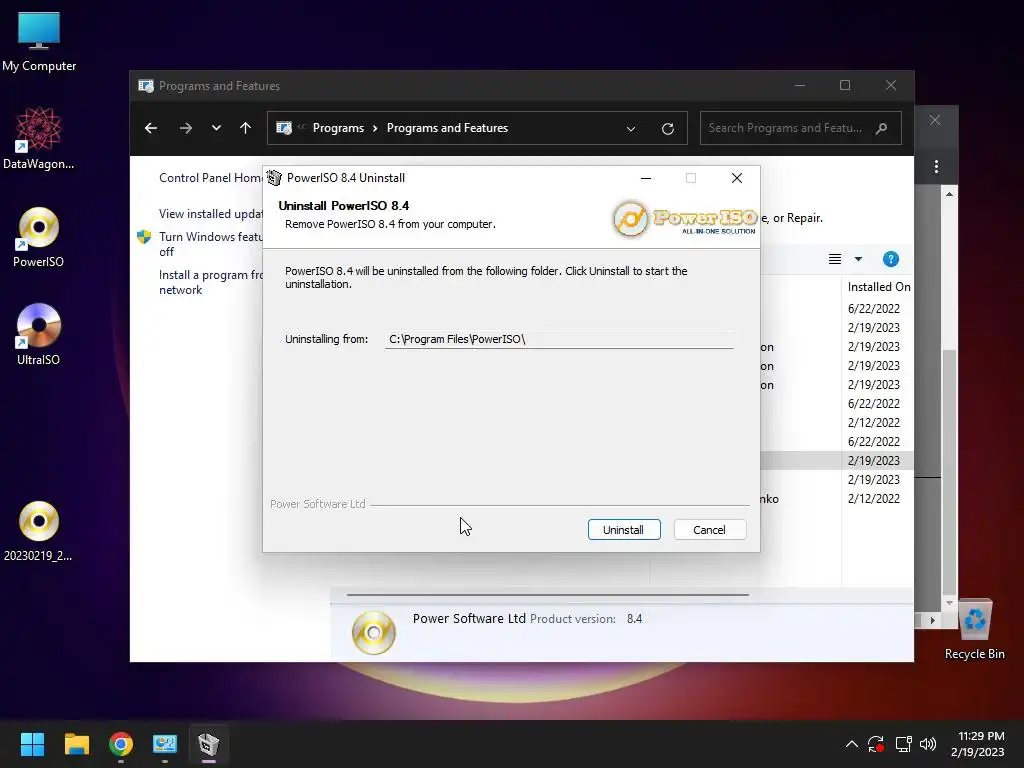Open PowerISO desktop shortcut
The width and height of the screenshot is (1024, 768).
point(39,237)
